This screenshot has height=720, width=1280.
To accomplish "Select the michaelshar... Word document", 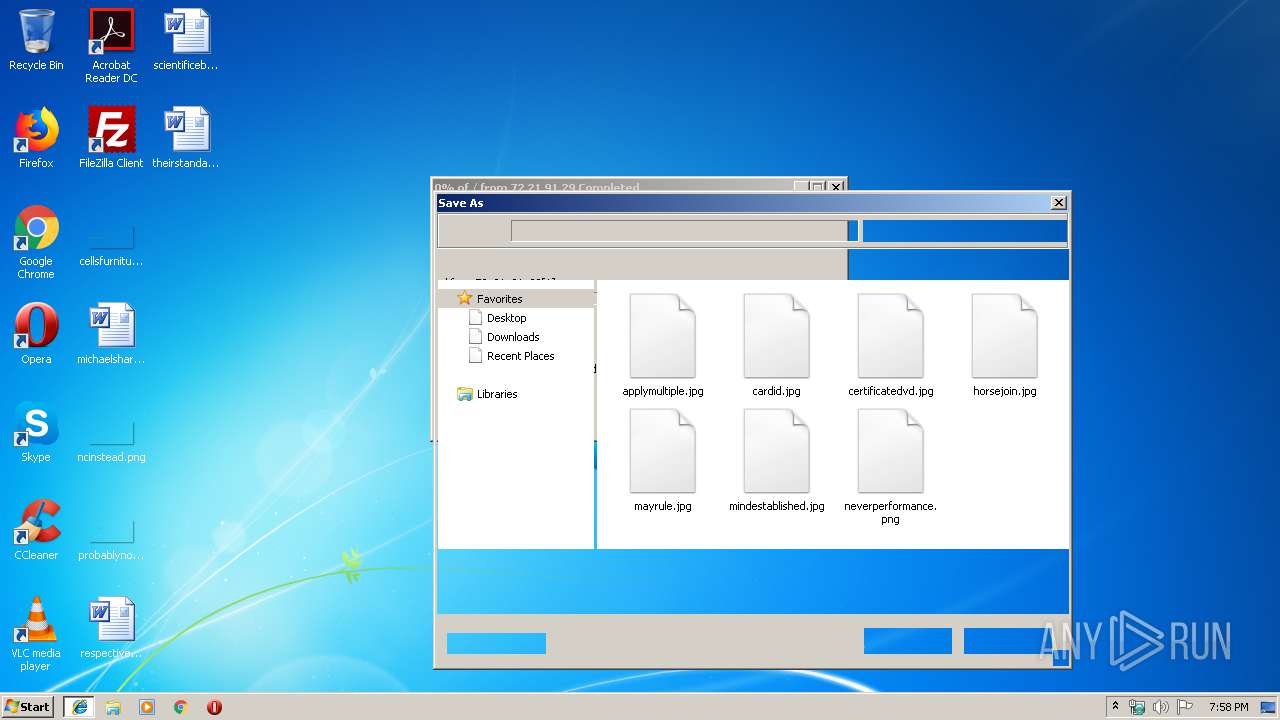I will 111,334.
